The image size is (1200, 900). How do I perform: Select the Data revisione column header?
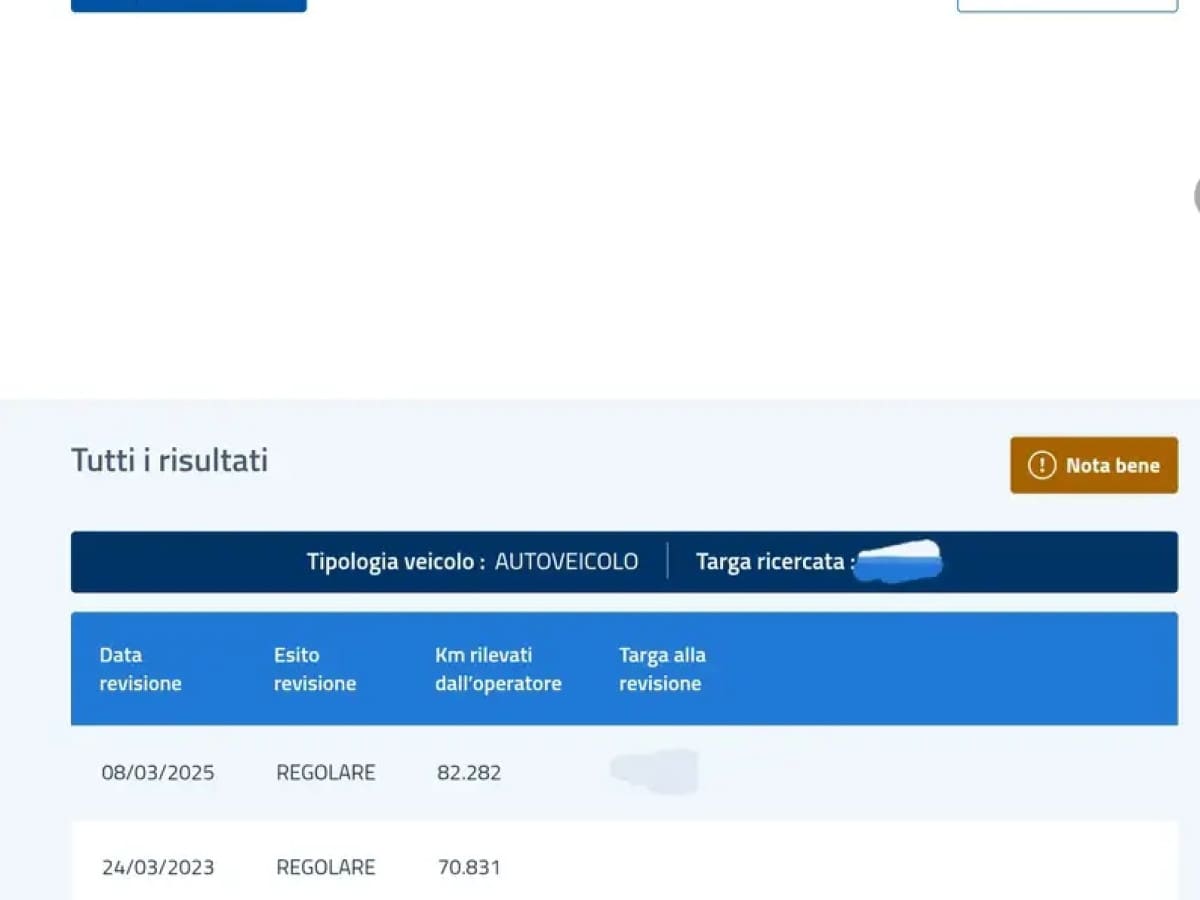click(140, 669)
